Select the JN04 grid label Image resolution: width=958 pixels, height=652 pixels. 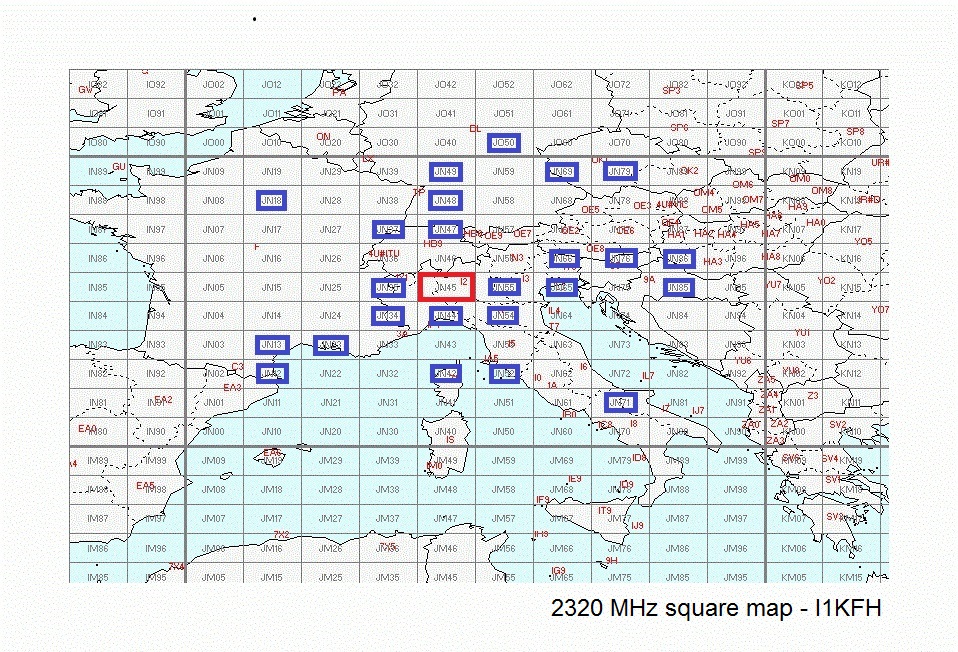pyautogui.click(x=213, y=316)
